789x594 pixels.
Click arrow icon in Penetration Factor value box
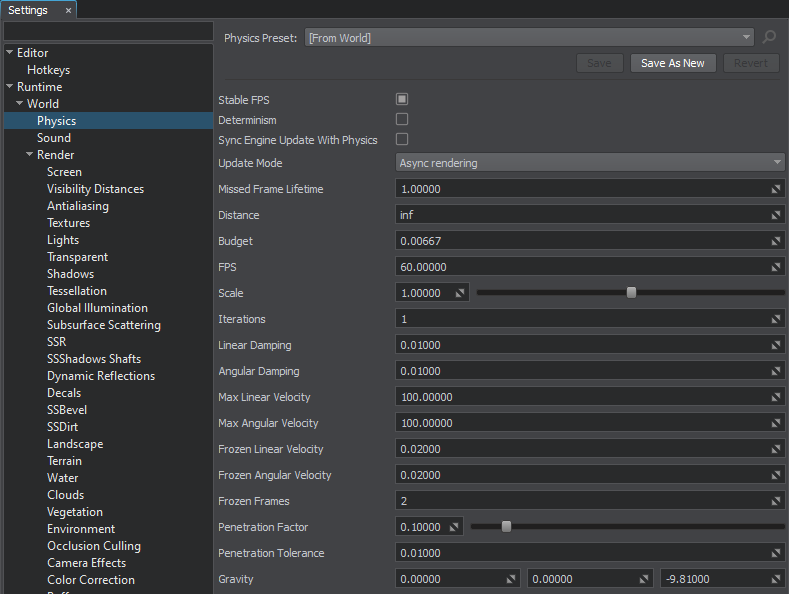(x=454, y=527)
